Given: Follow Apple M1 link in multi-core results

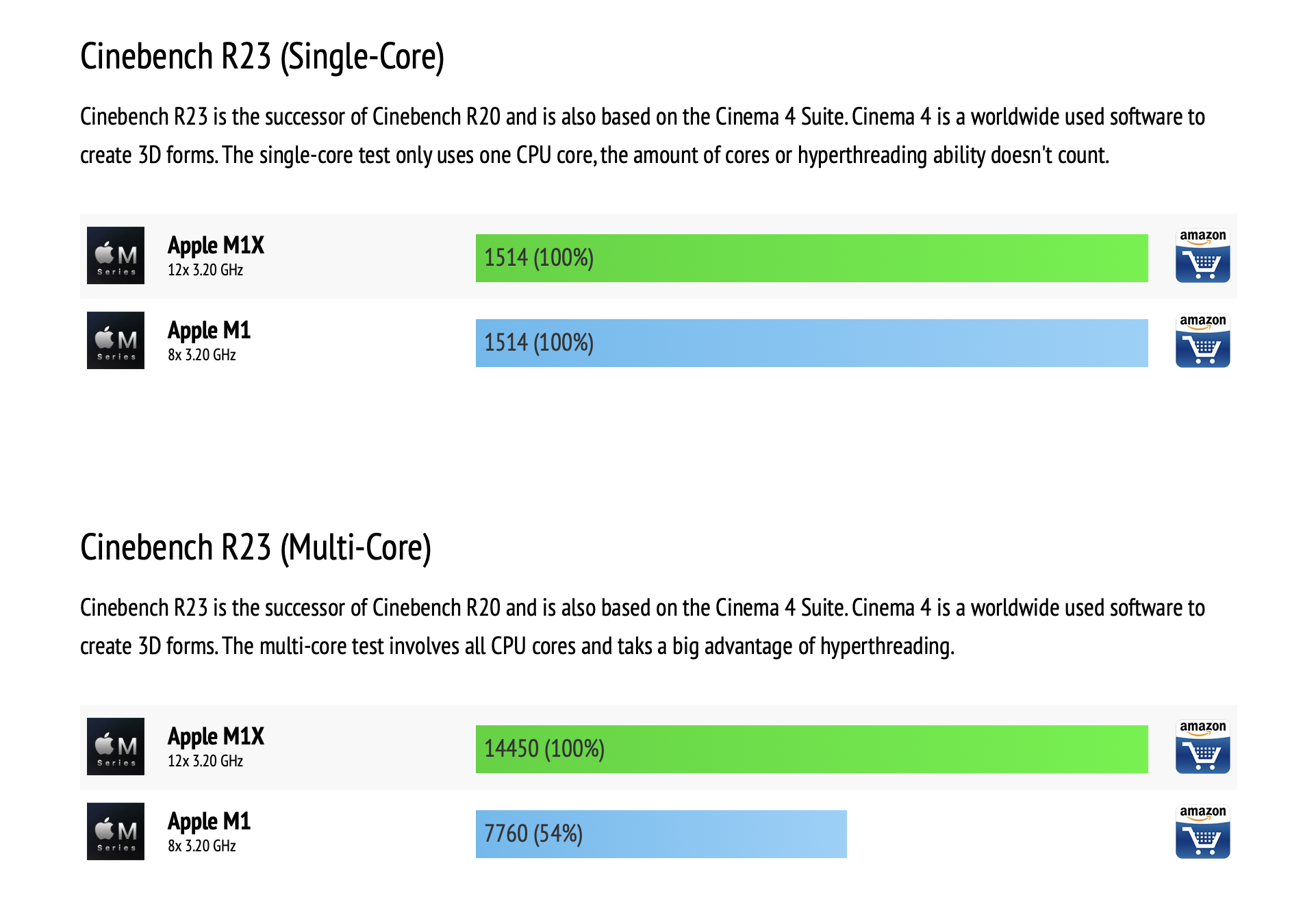Looking at the screenshot, I should (x=209, y=821).
